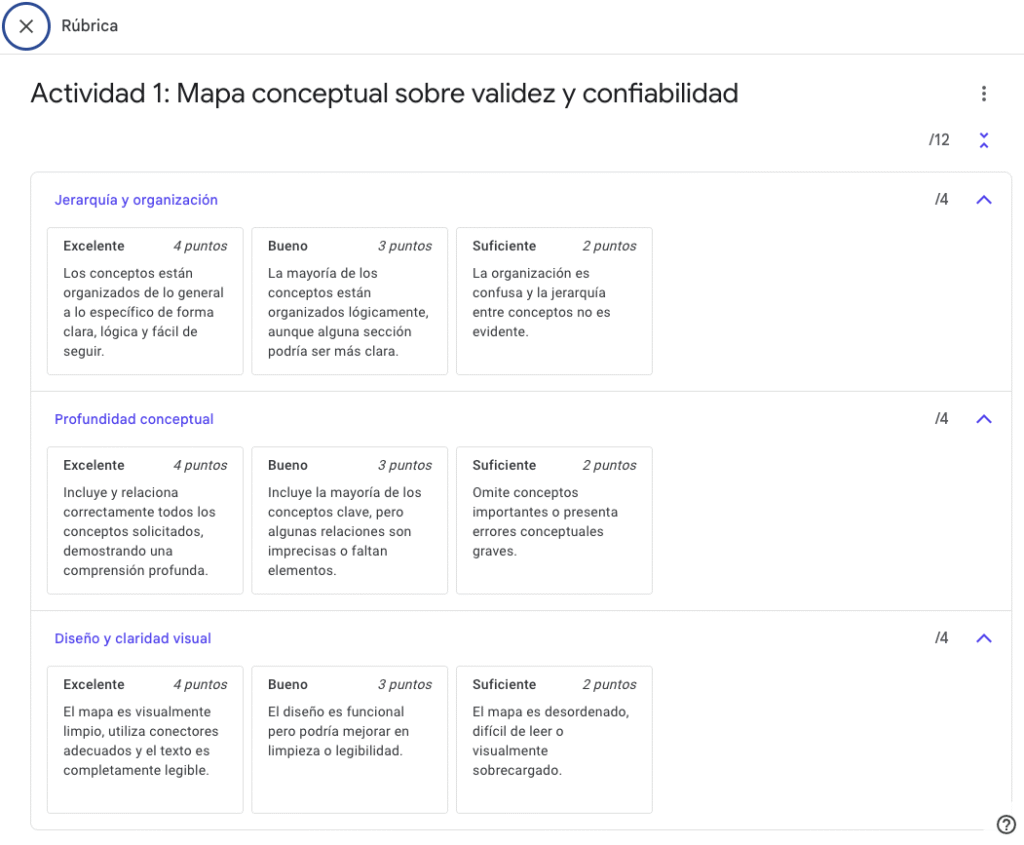1024x845 pixels.
Task: Pick Bueno for Diseño y claridad visual
Action: (x=349, y=739)
